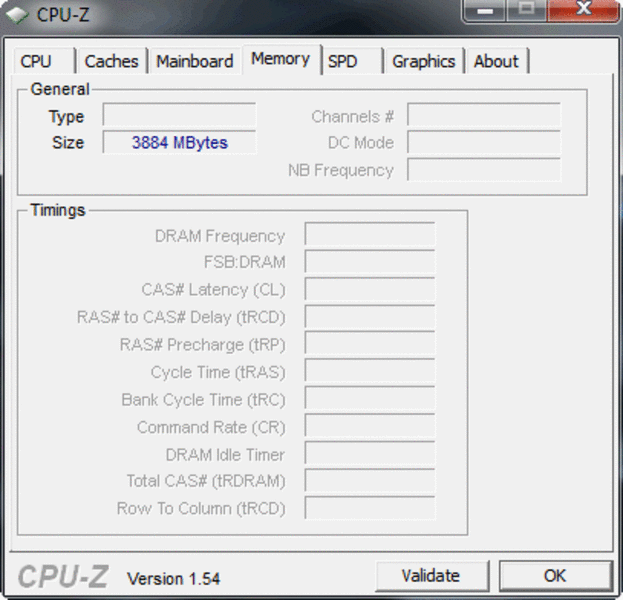The image size is (623, 600).
Task: Click the Total CAS# (tRDRAM) field
Action: tap(370, 481)
